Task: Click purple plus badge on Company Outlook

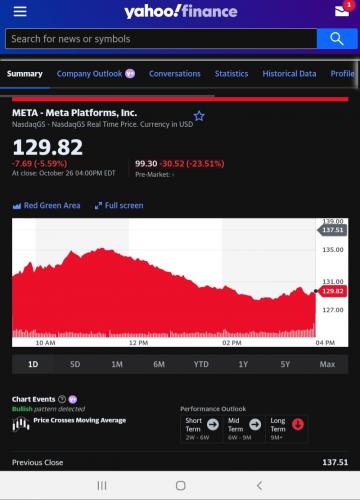Action: click(x=130, y=74)
